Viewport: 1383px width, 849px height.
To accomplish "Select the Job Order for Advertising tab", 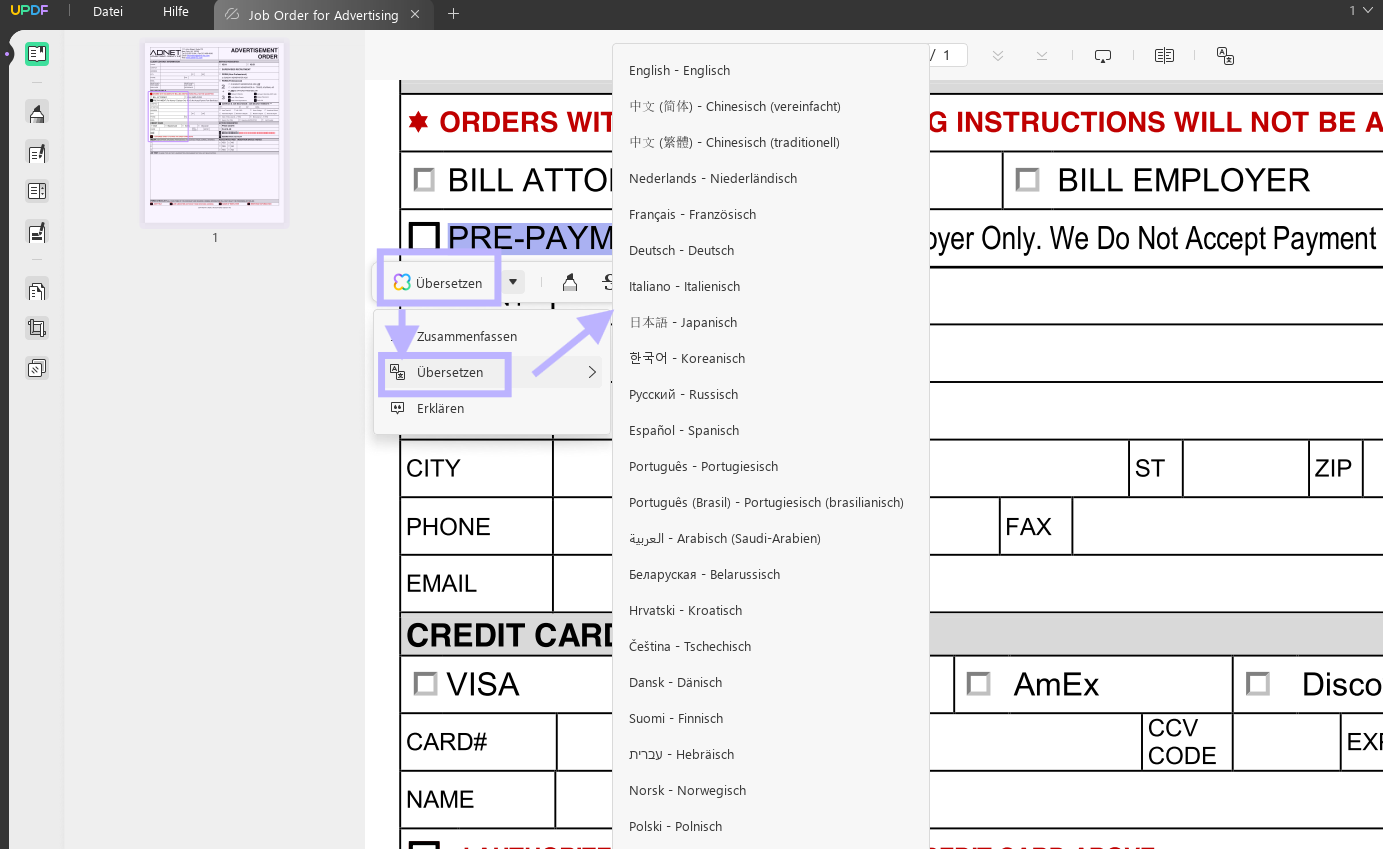I will [323, 15].
